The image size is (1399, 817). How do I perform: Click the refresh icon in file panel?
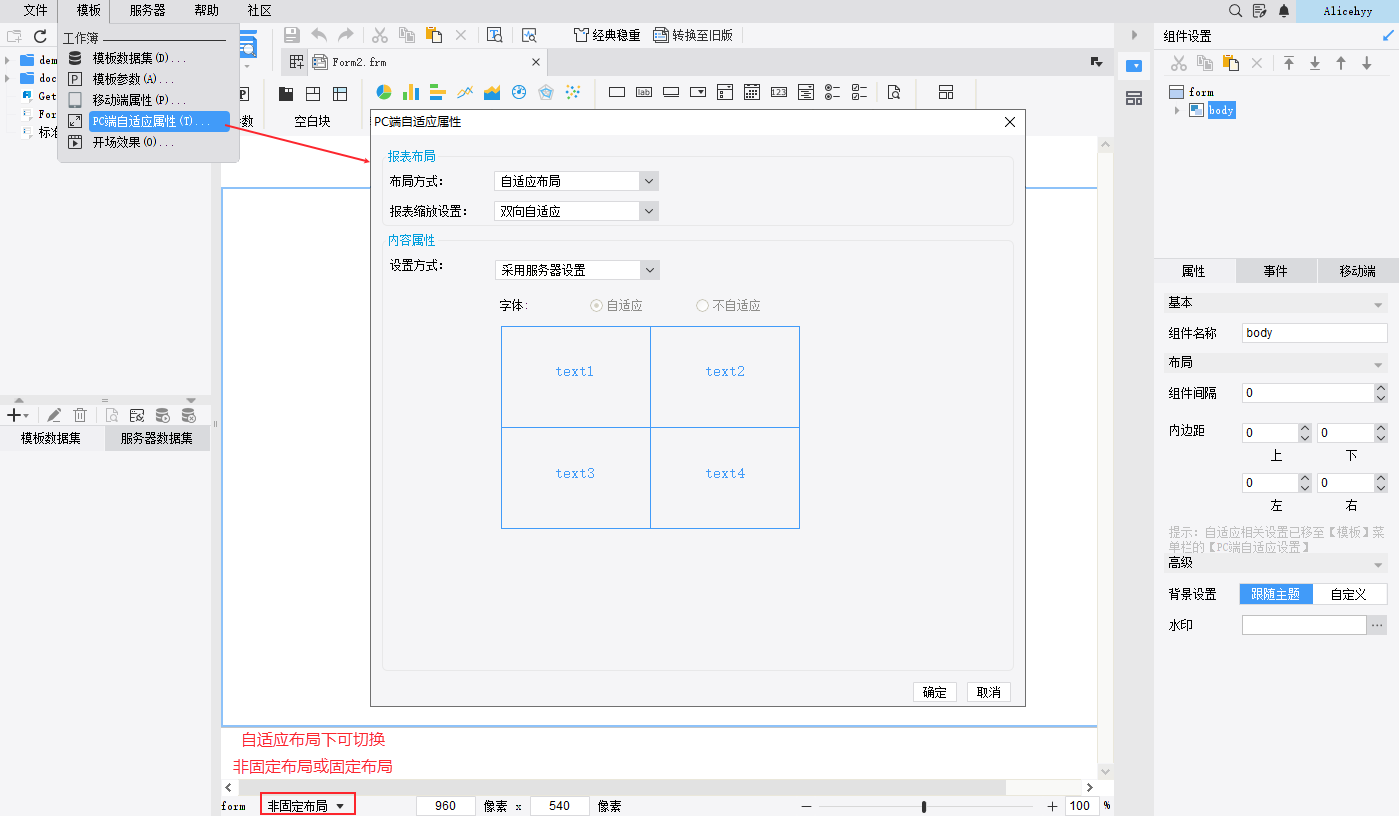[x=41, y=36]
